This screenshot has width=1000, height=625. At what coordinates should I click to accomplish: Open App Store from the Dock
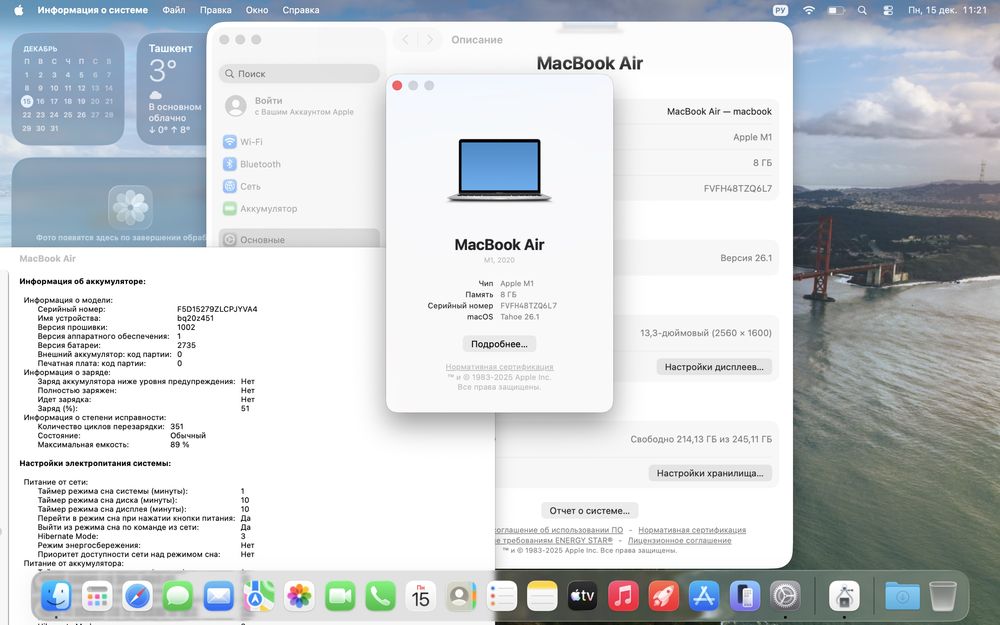pyautogui.click(x=704, y=597)
